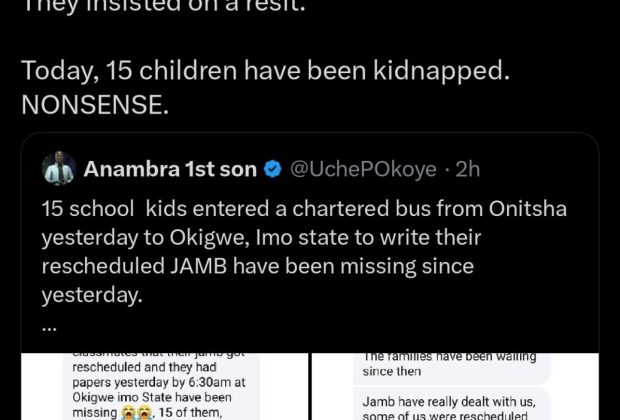
Task: Click the blue verified badge
Action: 272,169
